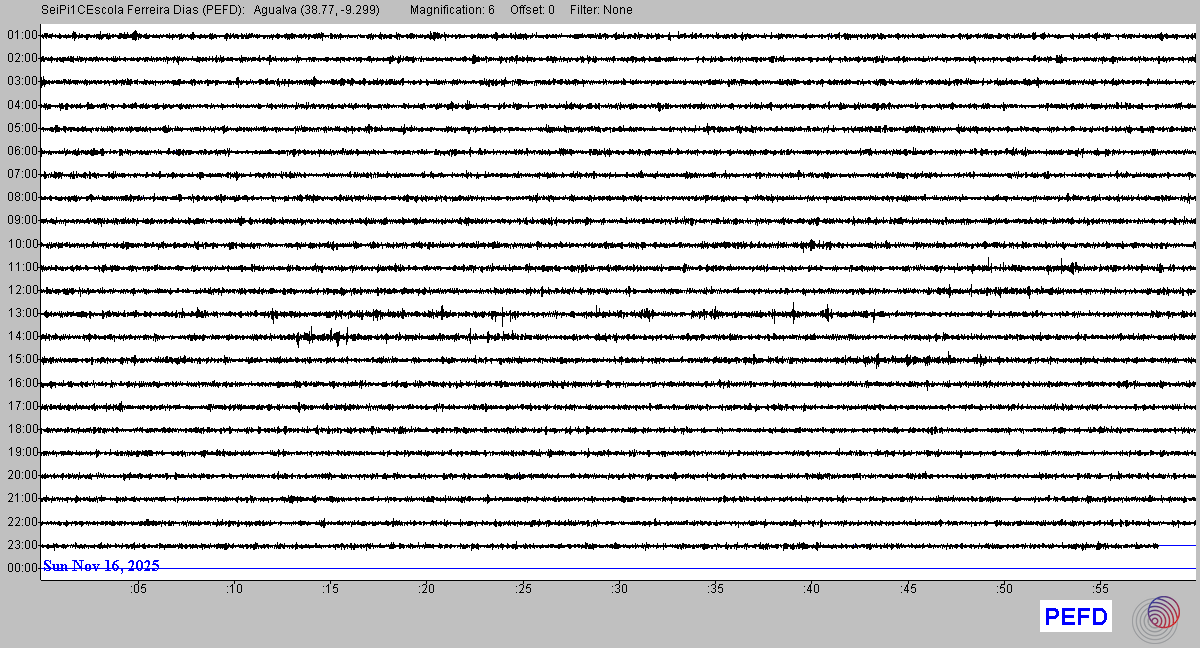Click the Sun Nov 16, 2025 date label
1200x648 pixels.
point(101,566)
